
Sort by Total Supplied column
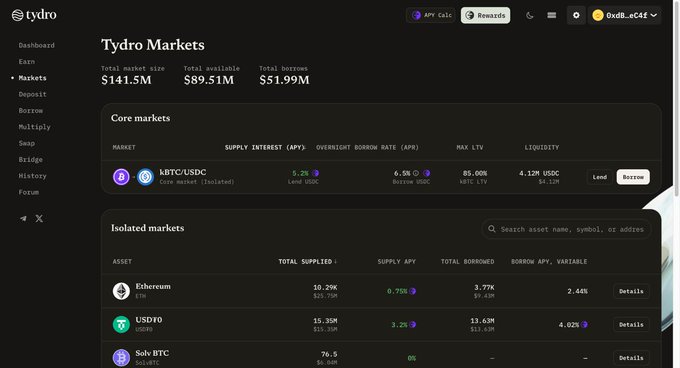[x=307, y=261]
